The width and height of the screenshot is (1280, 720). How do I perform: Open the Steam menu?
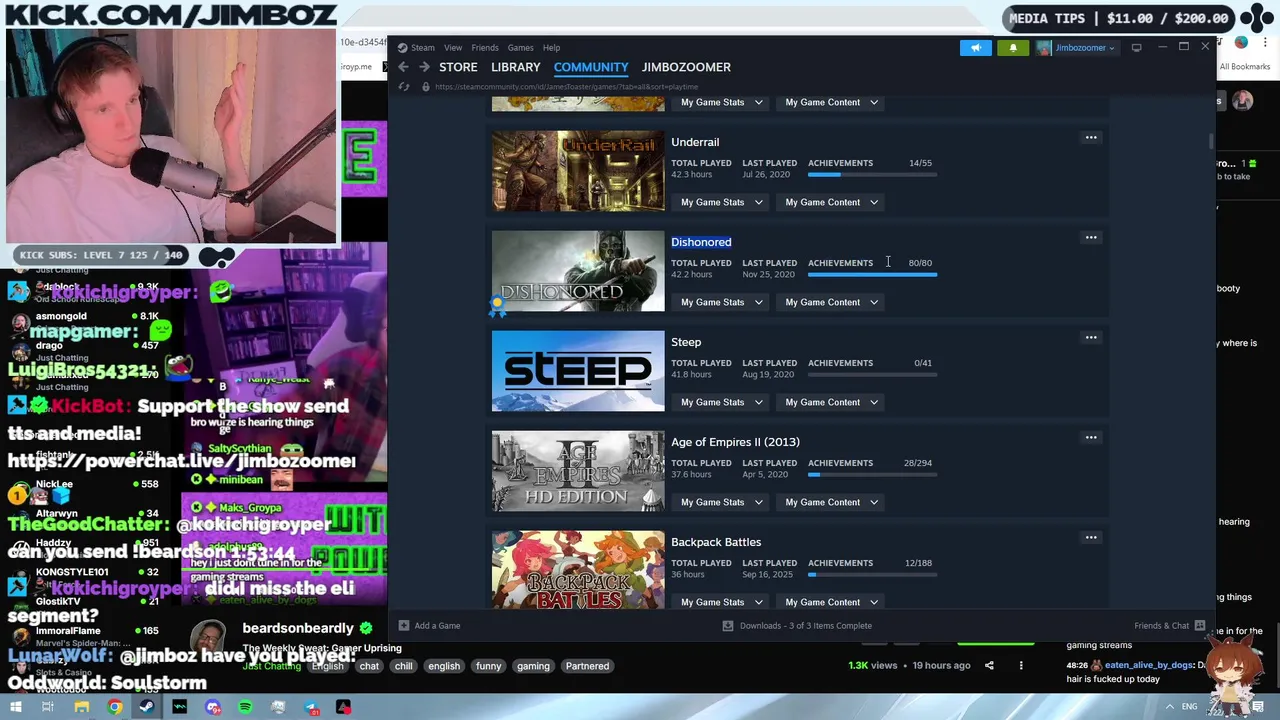422,47
